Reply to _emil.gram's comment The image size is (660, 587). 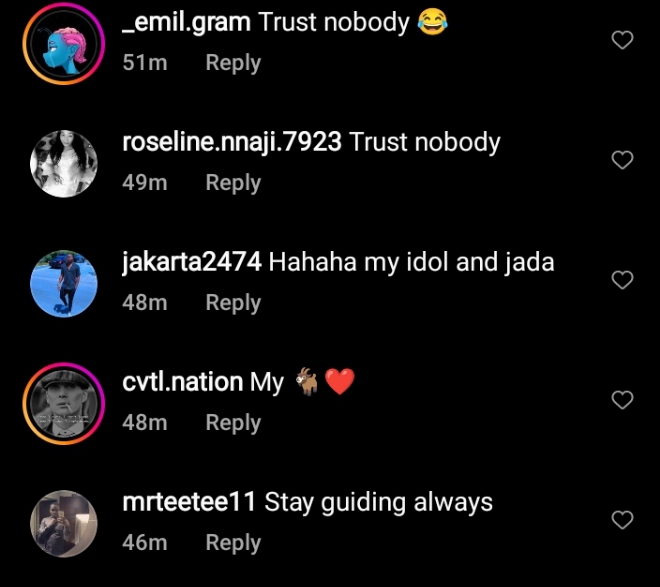(233, 63)
